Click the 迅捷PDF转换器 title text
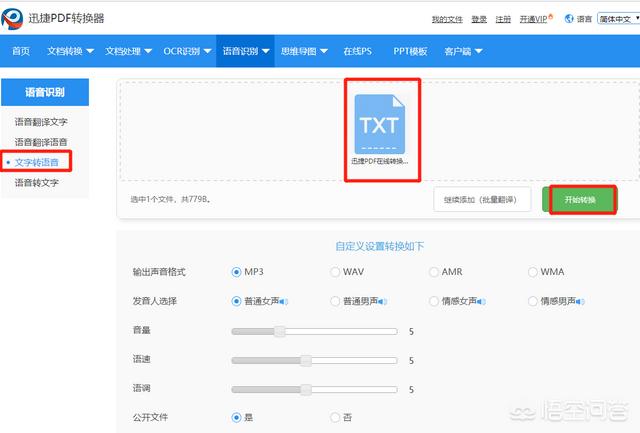This screenshot has width=640, height=433. 66,18
